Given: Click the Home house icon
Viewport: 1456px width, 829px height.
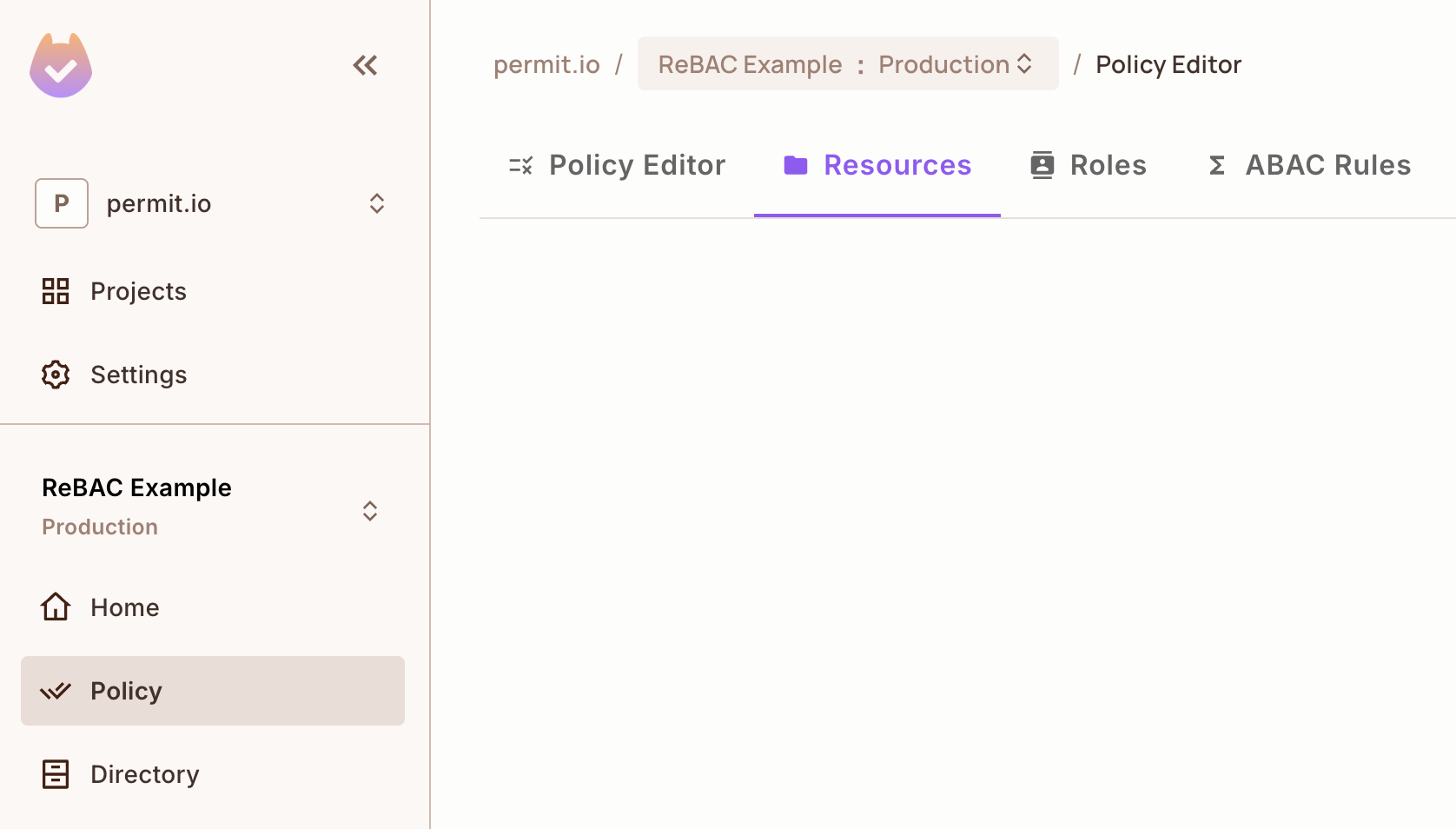Looking at the screenshot, I should tap(55, 607).
